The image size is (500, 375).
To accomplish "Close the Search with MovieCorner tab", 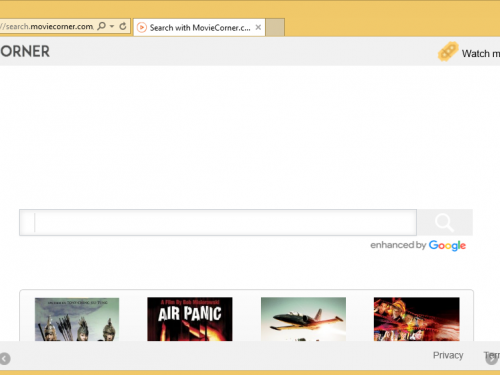I will coord(258,27).
